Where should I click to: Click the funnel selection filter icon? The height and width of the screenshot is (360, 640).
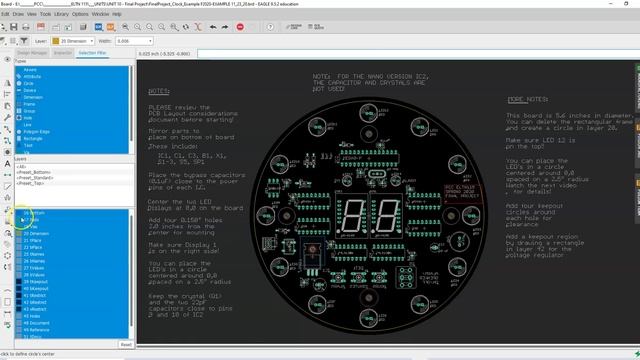(24, 41)
